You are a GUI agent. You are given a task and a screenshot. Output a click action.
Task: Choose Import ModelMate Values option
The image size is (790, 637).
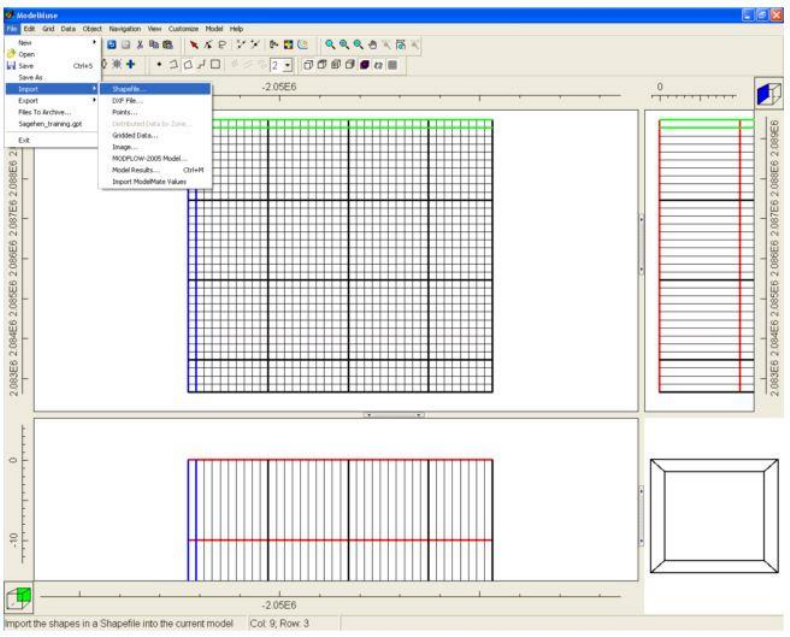point(155,181)
